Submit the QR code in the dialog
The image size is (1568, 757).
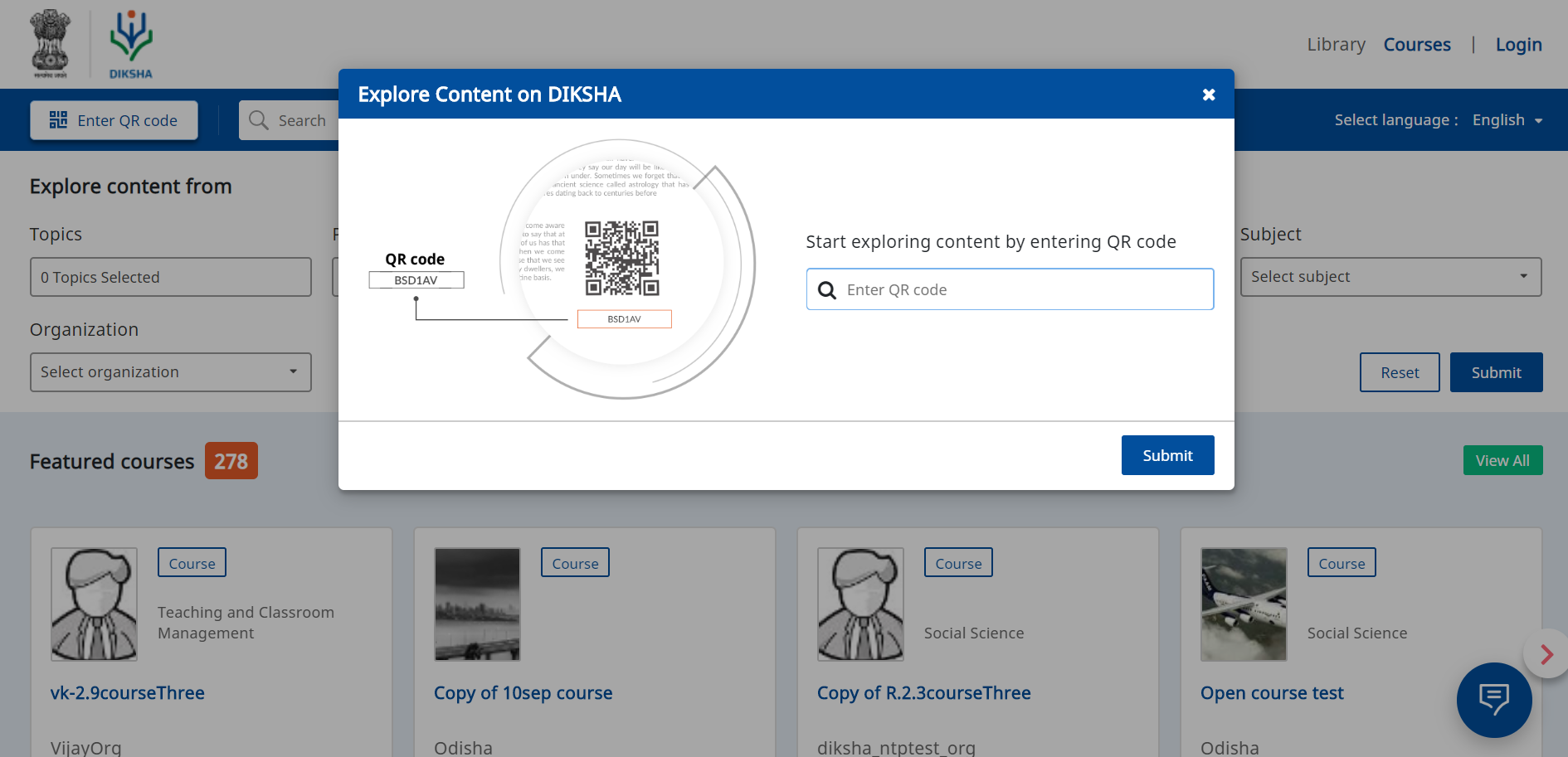tap(1167, 455)
